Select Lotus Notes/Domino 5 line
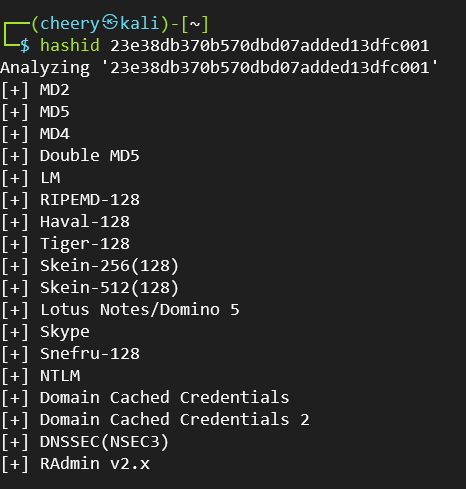The image size is (466, 489). tap(120, 310)
